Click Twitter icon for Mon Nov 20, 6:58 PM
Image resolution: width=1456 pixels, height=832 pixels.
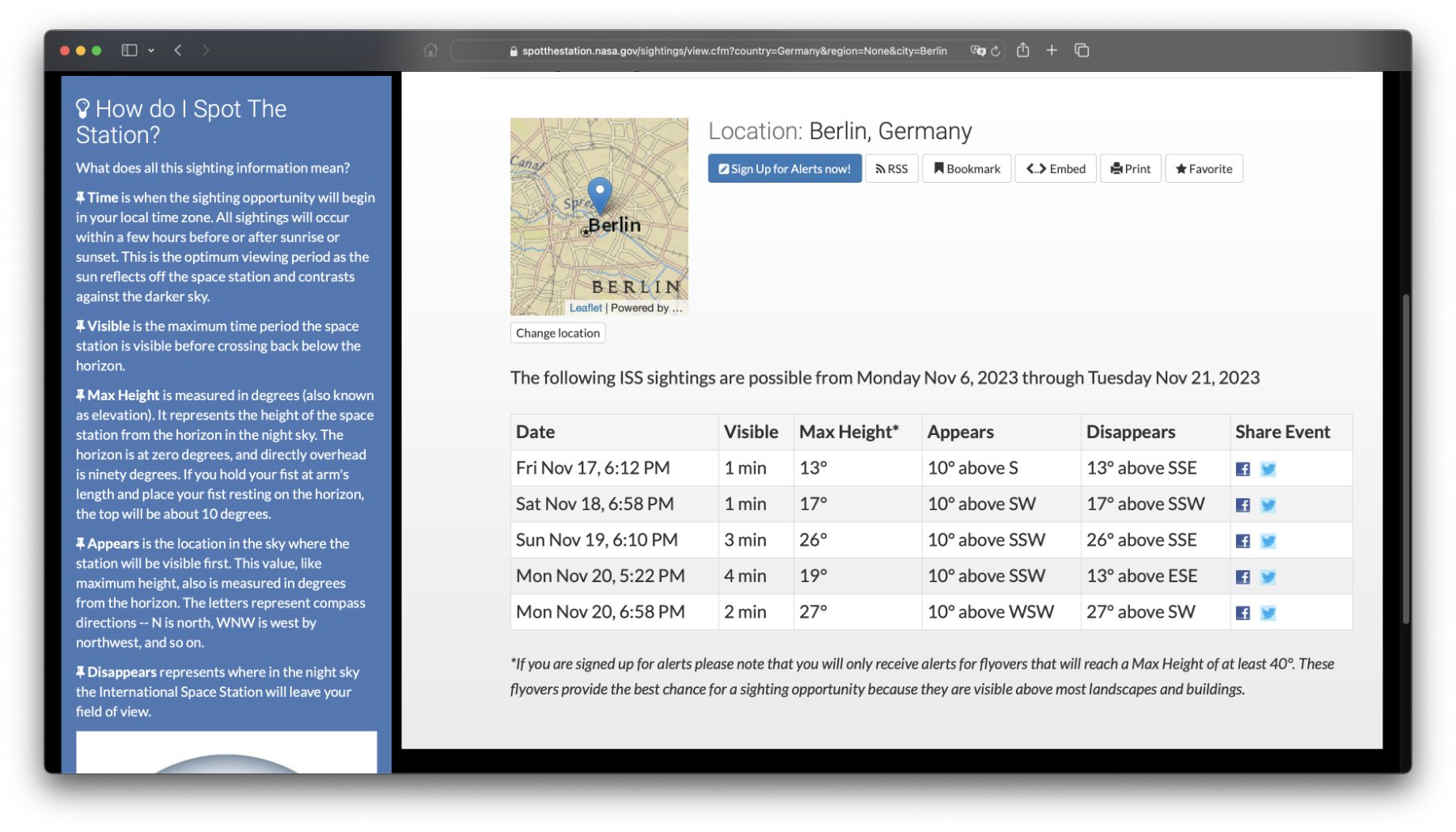coord(1268,613)
